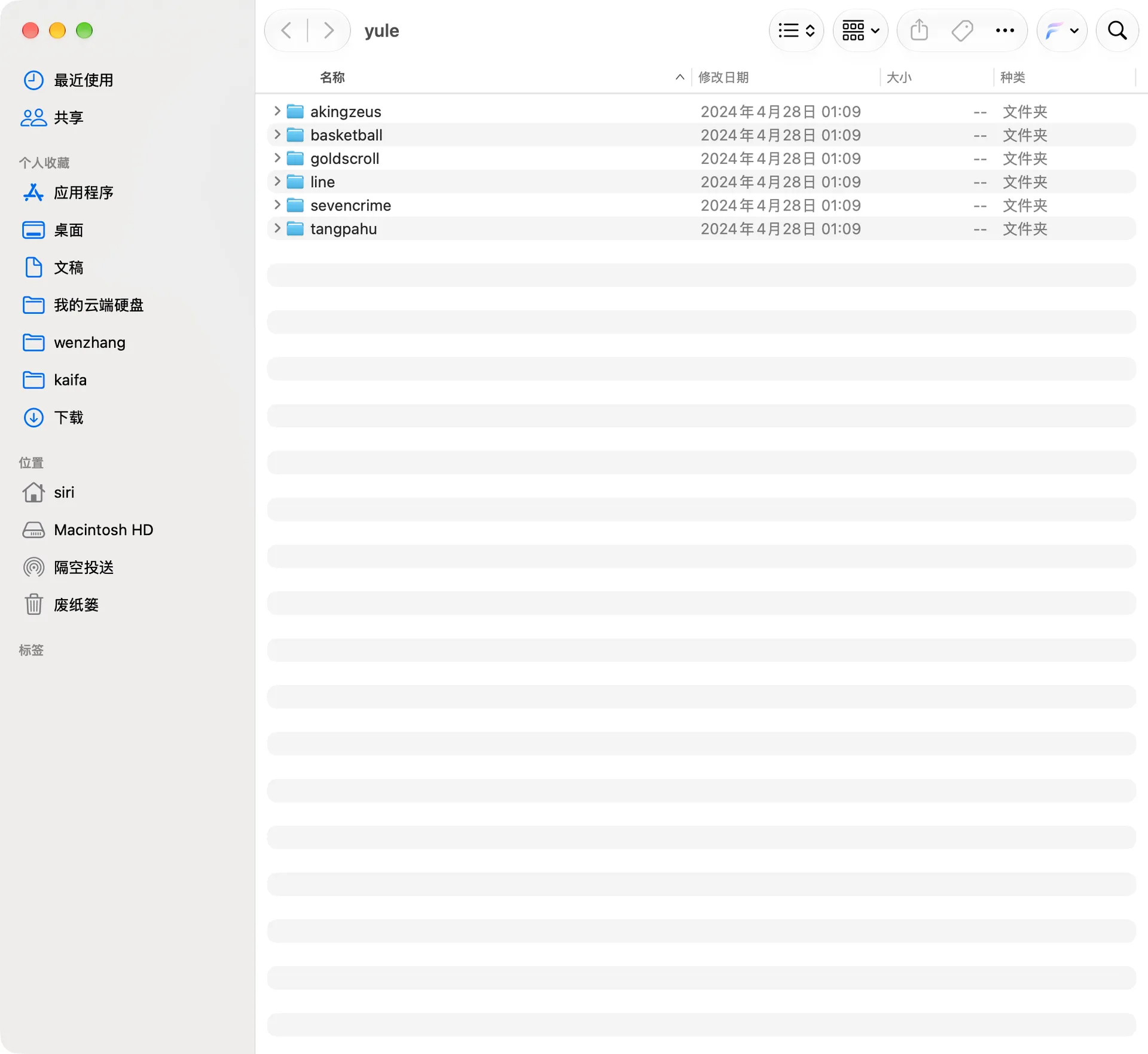Viewport: 1148px width, 1054px height.
Task: Click the green zoom window button
Action: [x=84, y=30]
